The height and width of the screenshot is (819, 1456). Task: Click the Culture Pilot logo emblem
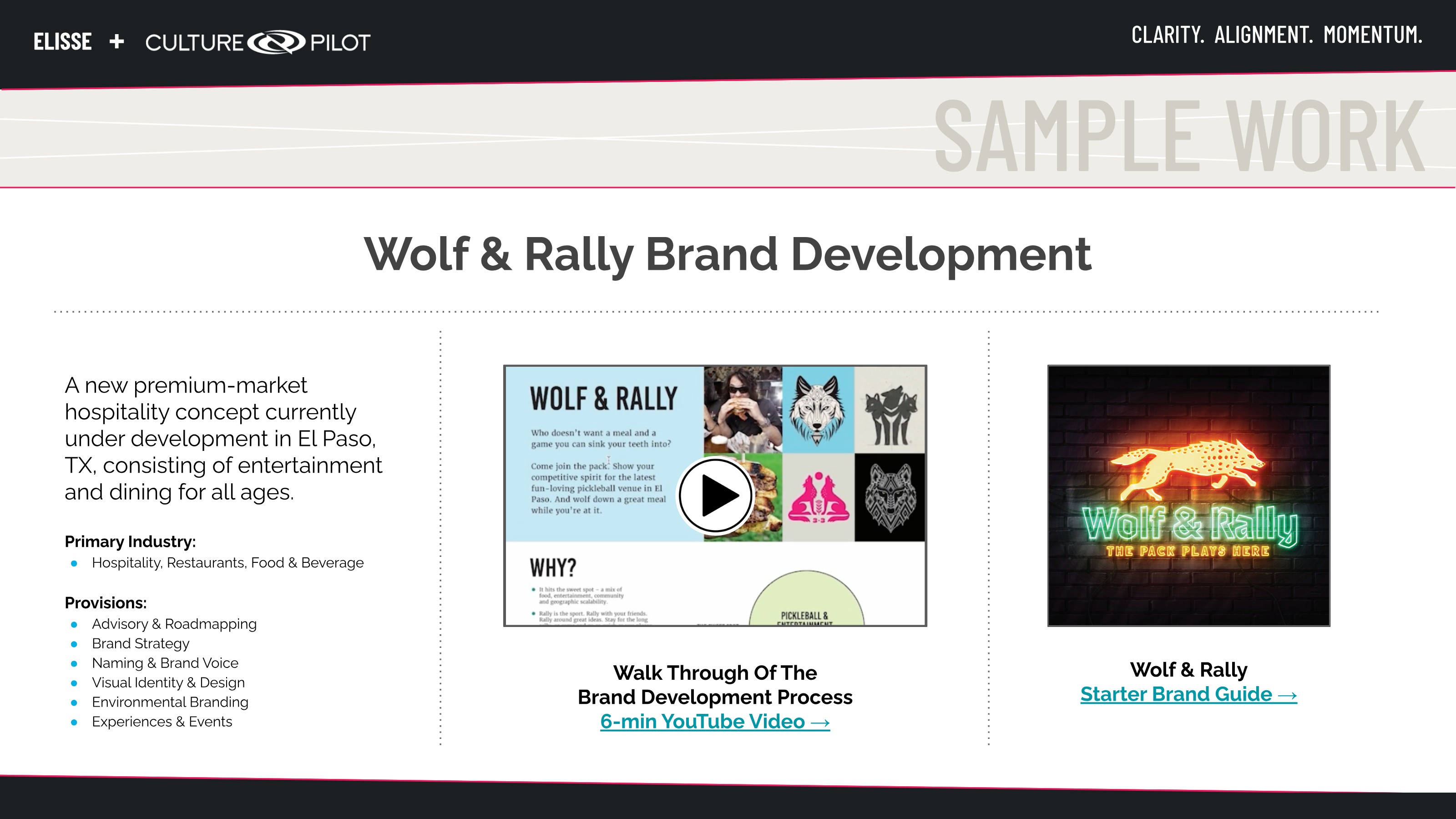(x=277, y=42)
